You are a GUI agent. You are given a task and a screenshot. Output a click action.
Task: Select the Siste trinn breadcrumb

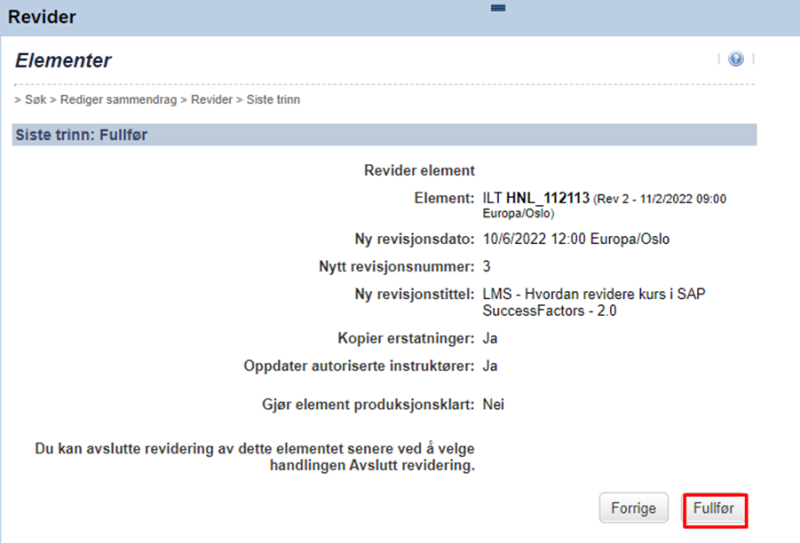[273, 100]
